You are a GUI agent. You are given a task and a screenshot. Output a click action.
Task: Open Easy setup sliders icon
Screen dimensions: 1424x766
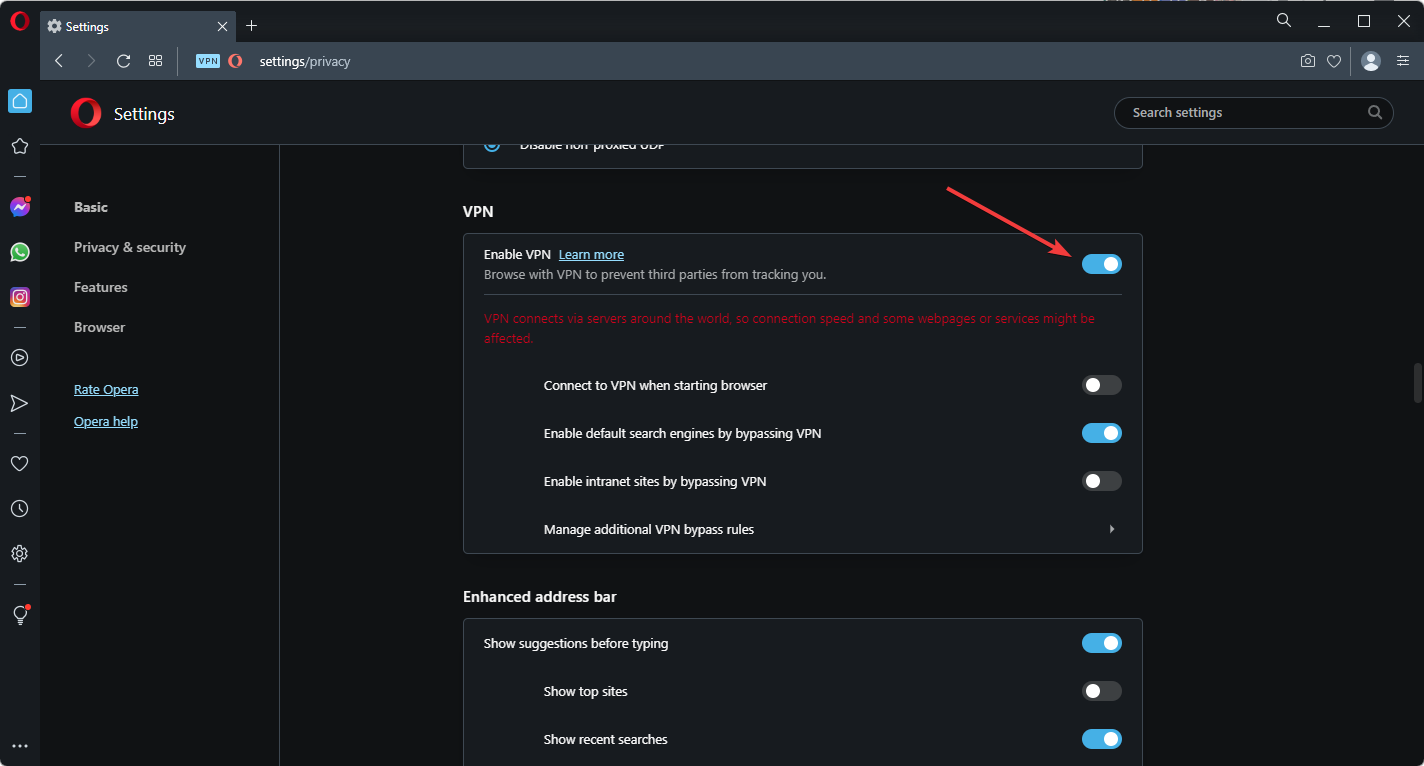(1403, 61)
